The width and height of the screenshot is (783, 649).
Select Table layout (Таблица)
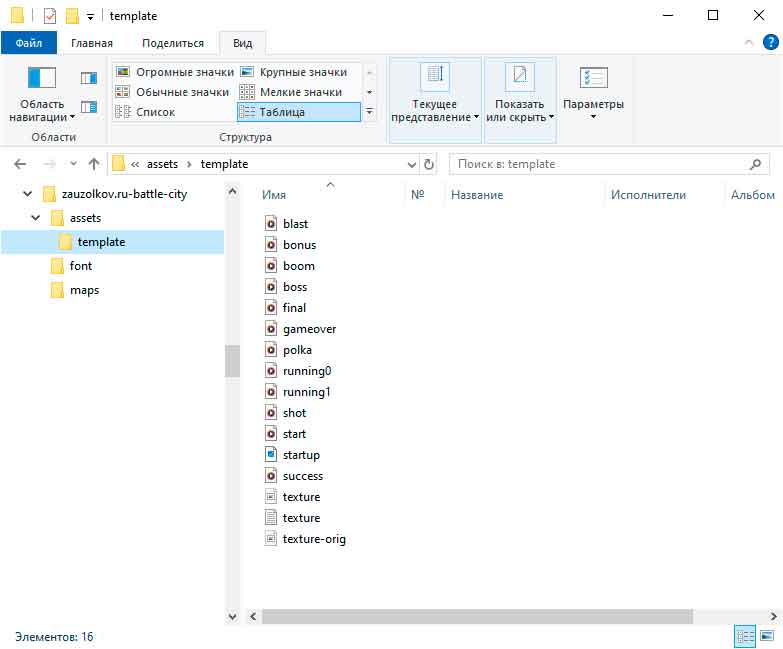(299, 112)
